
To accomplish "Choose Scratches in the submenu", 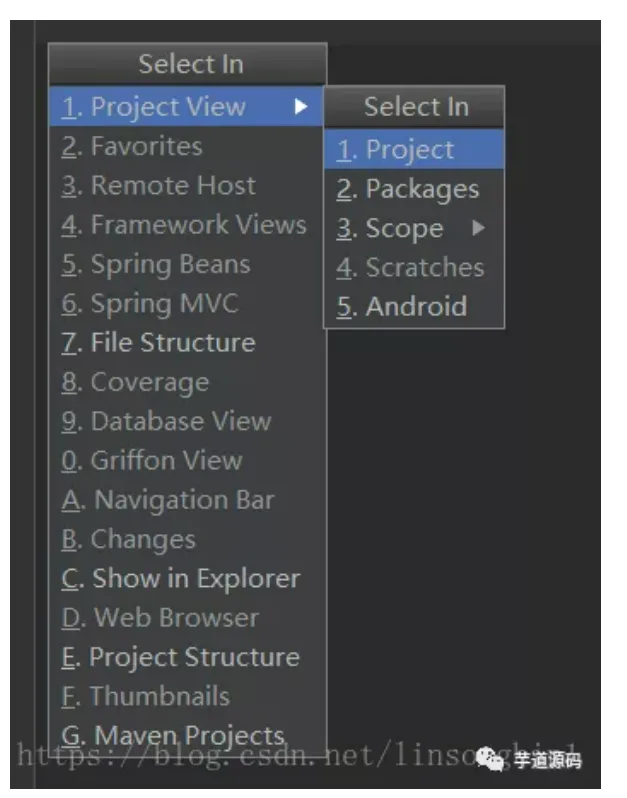I will 414,267.
